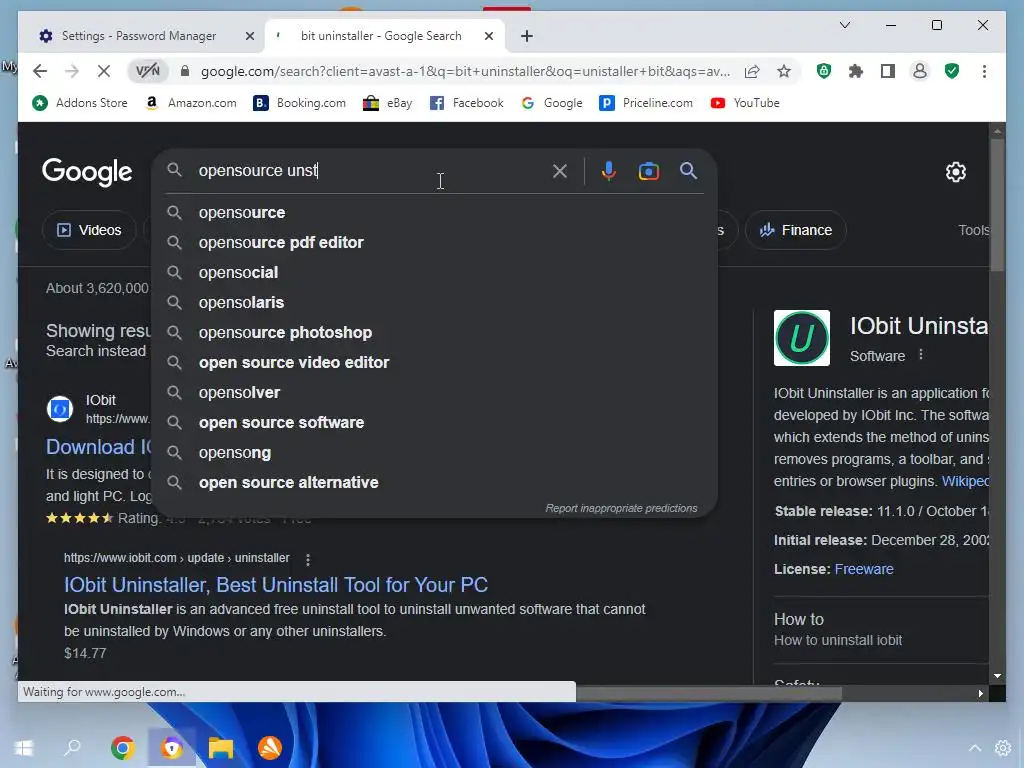
Task: Click the share page icon
Action: [x=752, y=71]
